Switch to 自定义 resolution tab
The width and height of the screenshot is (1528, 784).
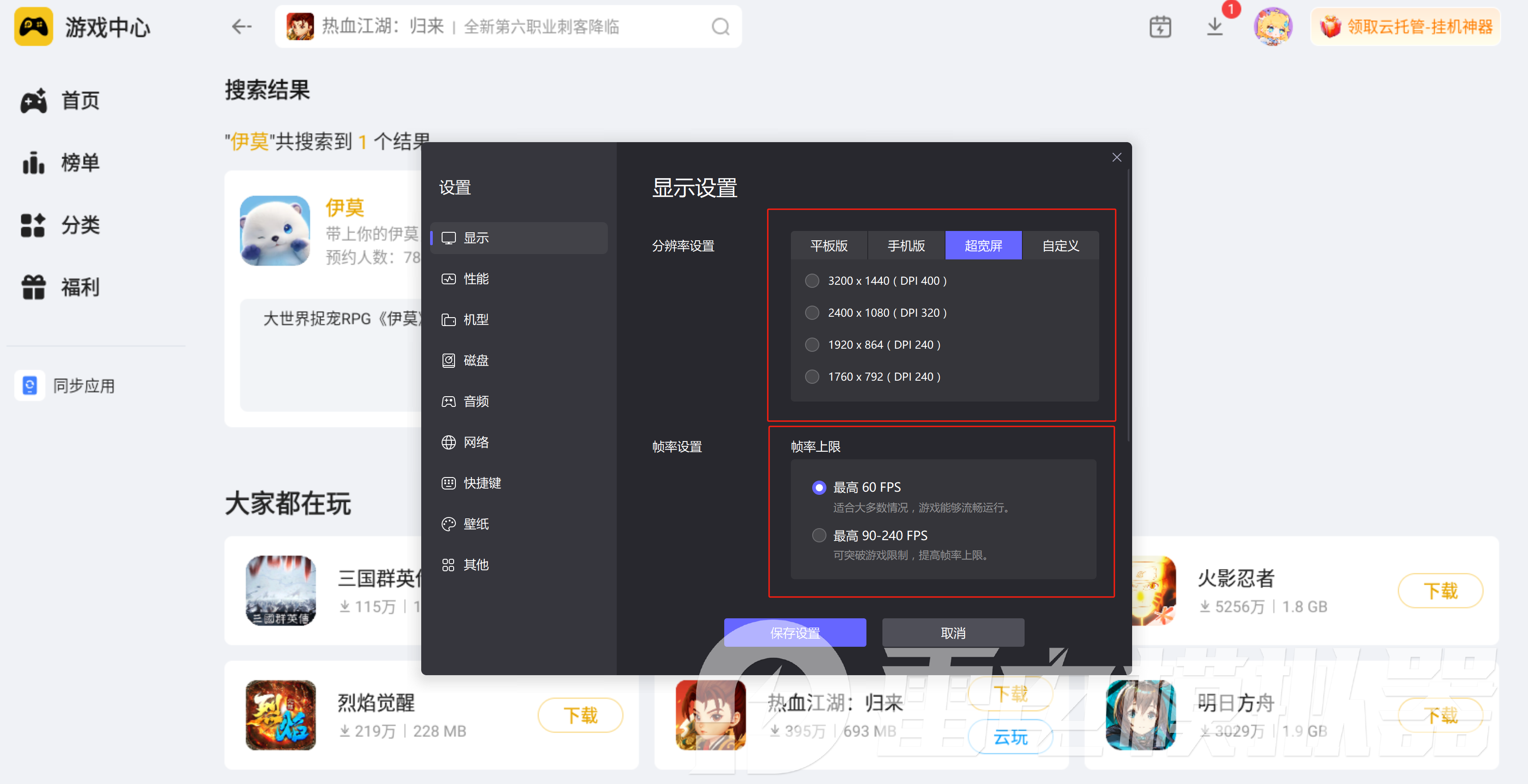pyautogui.click(x=1060, y=246)
